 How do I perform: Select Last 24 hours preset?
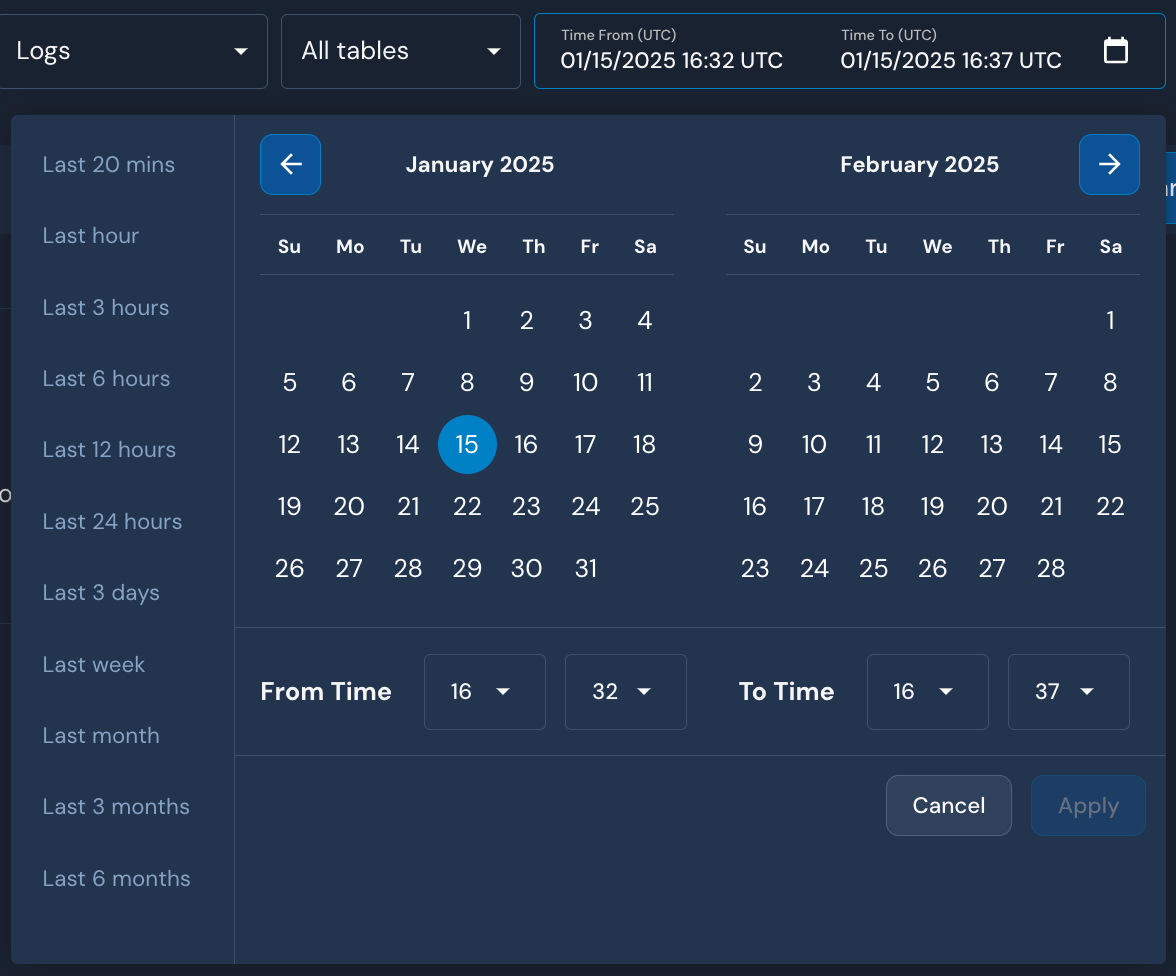point(112,521)
